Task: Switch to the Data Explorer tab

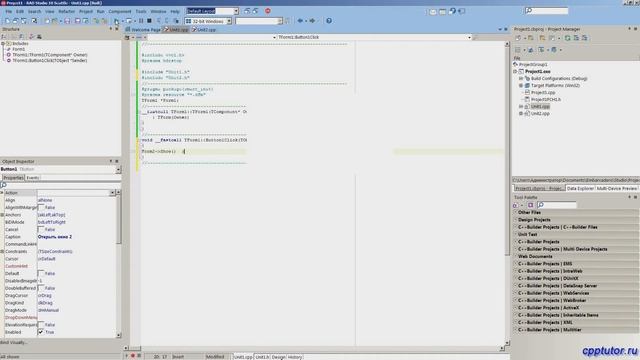Action: 580,188
